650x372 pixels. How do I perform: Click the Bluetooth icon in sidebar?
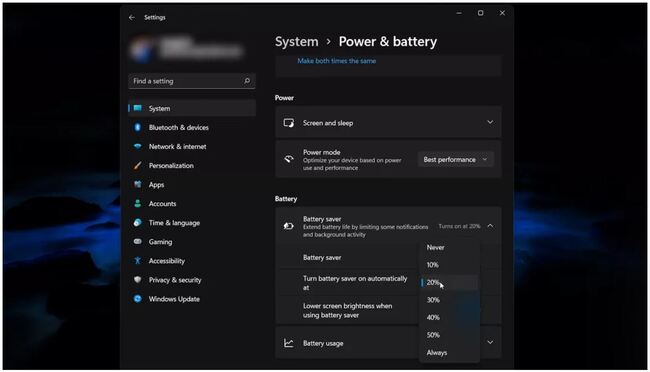click(138, 127)
